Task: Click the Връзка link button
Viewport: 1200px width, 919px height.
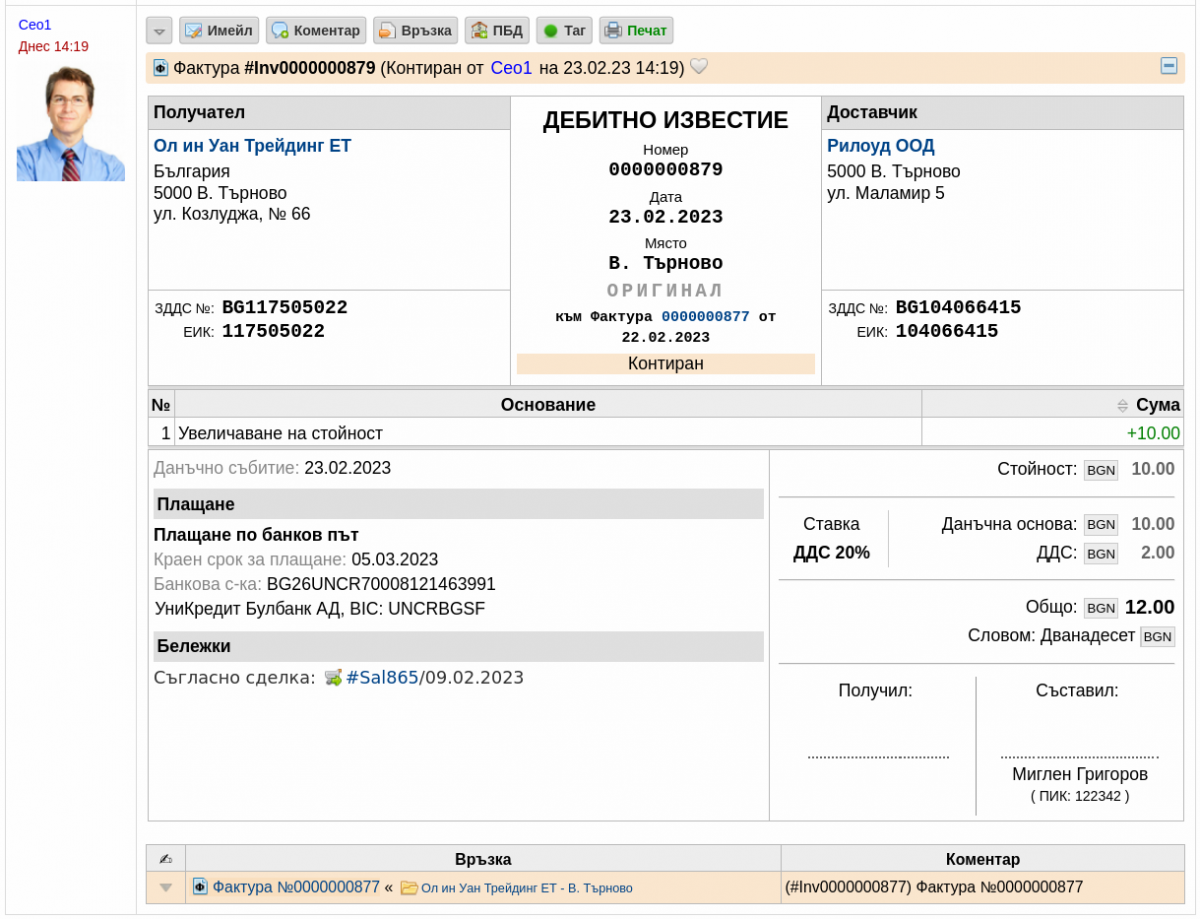Action: coord(416,30)
